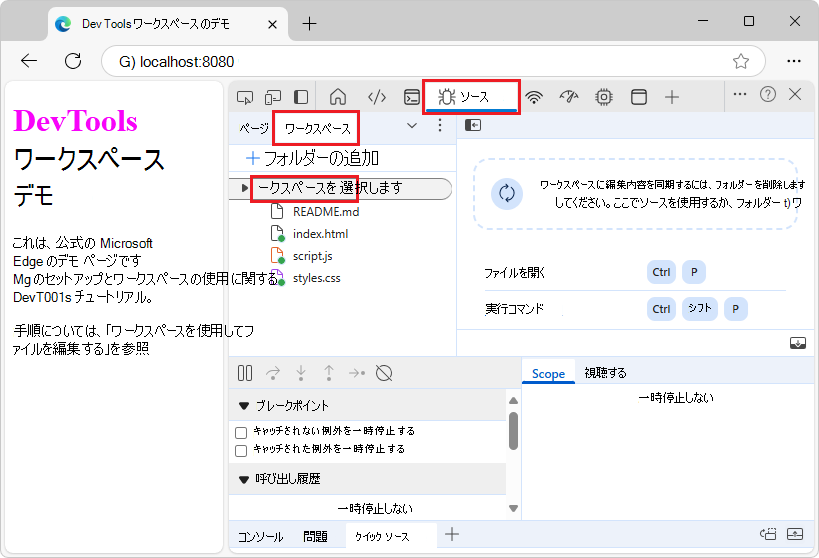The image size is (819, 558).
Task: Click Step over next function call
Action: pyautogui.click(x=273, y=373)
